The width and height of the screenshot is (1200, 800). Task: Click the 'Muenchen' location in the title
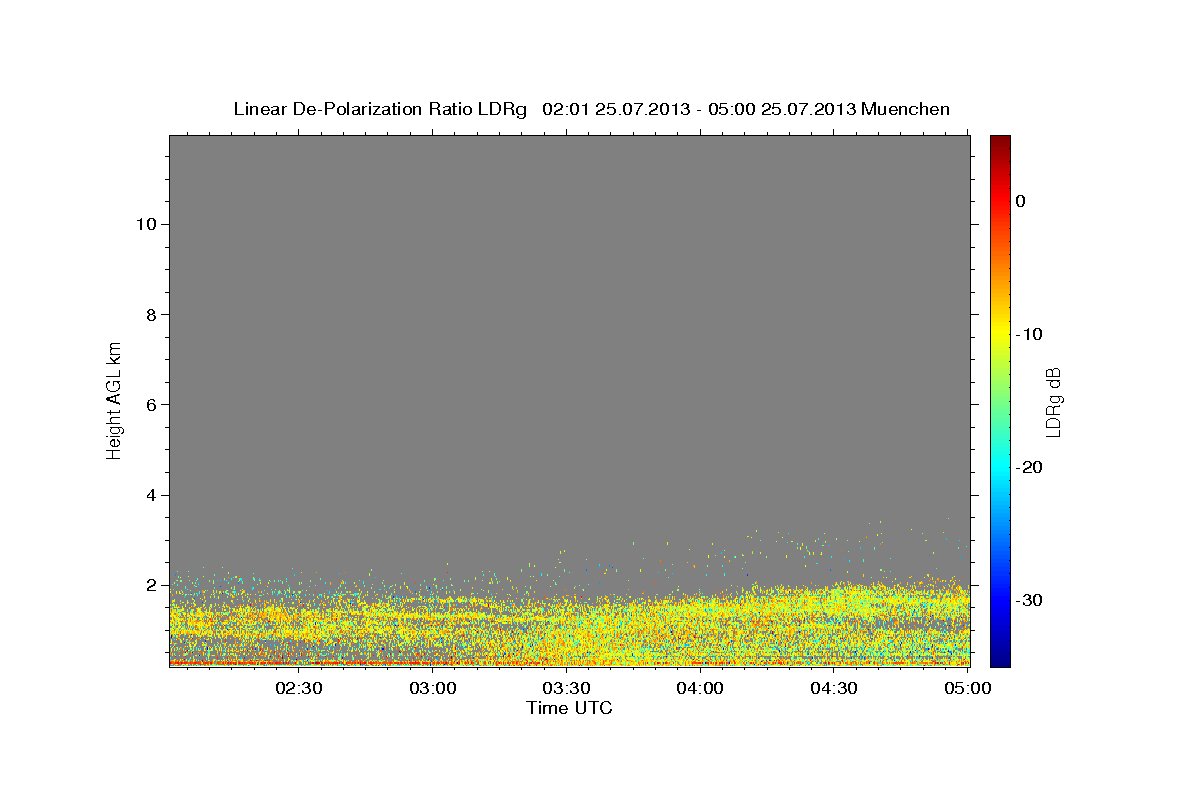(x=906, y=109)
